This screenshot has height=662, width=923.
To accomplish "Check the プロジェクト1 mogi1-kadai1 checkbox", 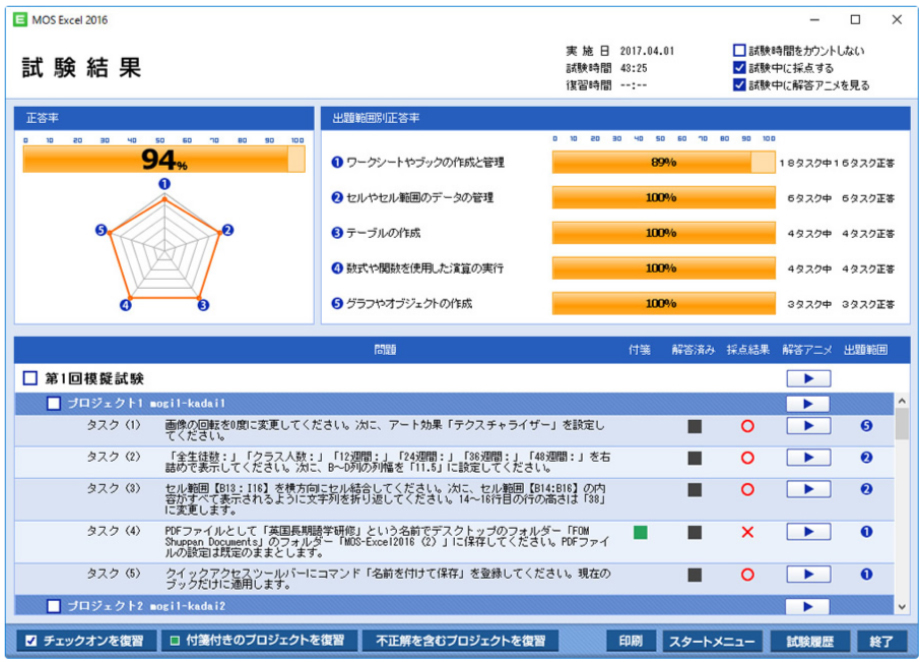I will pyautogui.click(x=54, y=404).
